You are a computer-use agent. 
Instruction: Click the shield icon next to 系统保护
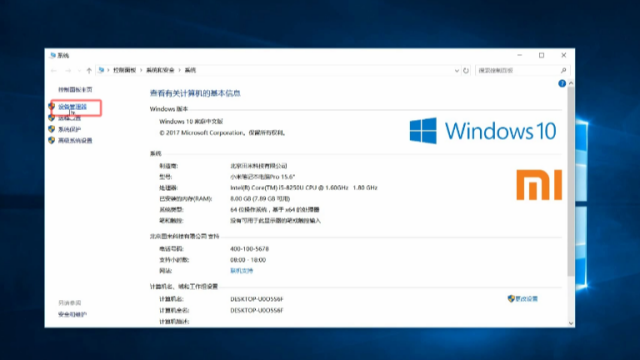(x=52, y=129)
